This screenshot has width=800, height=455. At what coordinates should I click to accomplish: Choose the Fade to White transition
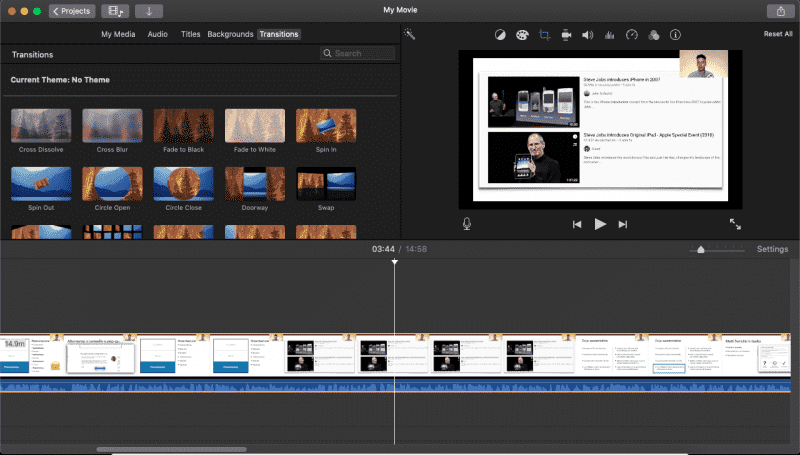[x=255, y=125]
